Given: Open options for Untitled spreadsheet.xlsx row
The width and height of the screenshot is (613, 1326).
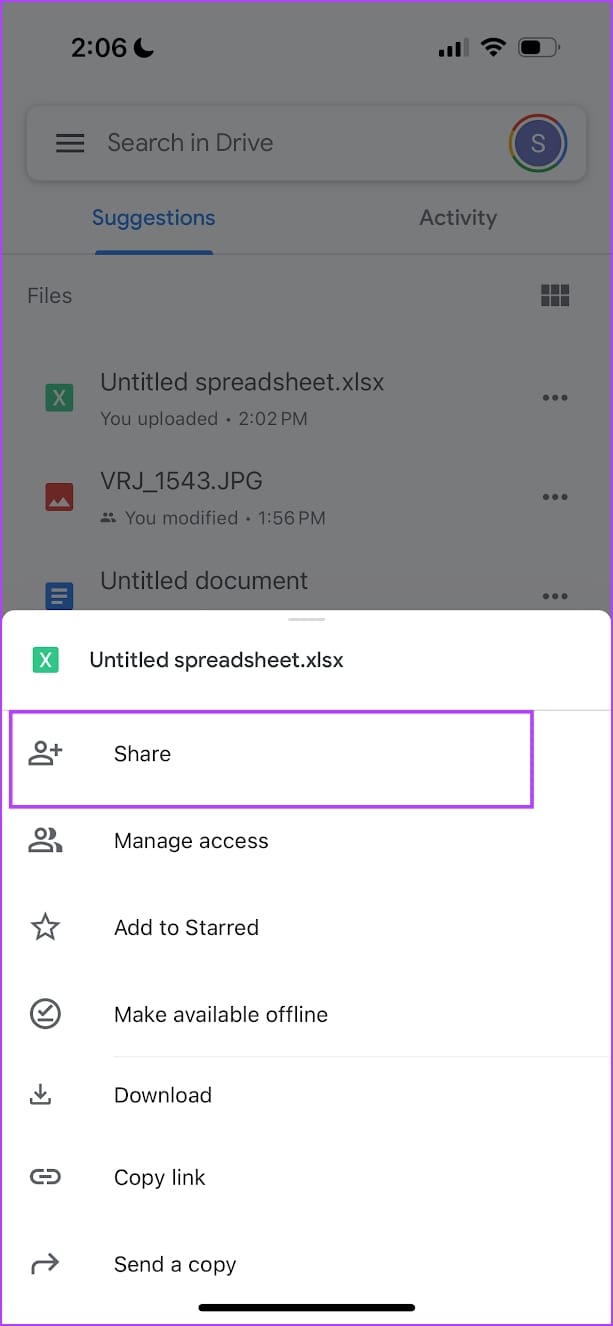Looking at the screenshot, I should click(555, 398).
